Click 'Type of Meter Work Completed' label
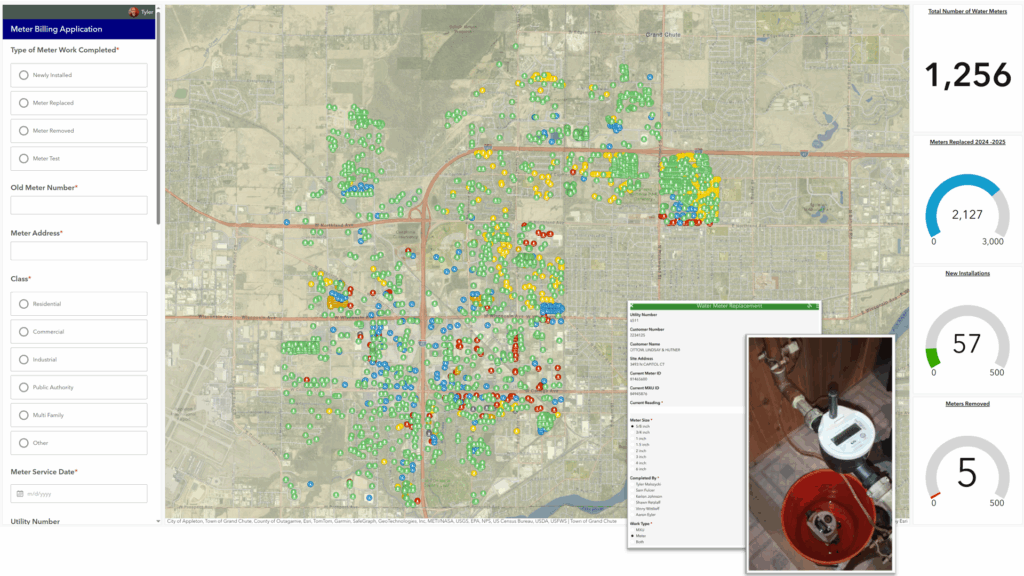Viewport: 1024px width, 576px height. click(64, 50)
